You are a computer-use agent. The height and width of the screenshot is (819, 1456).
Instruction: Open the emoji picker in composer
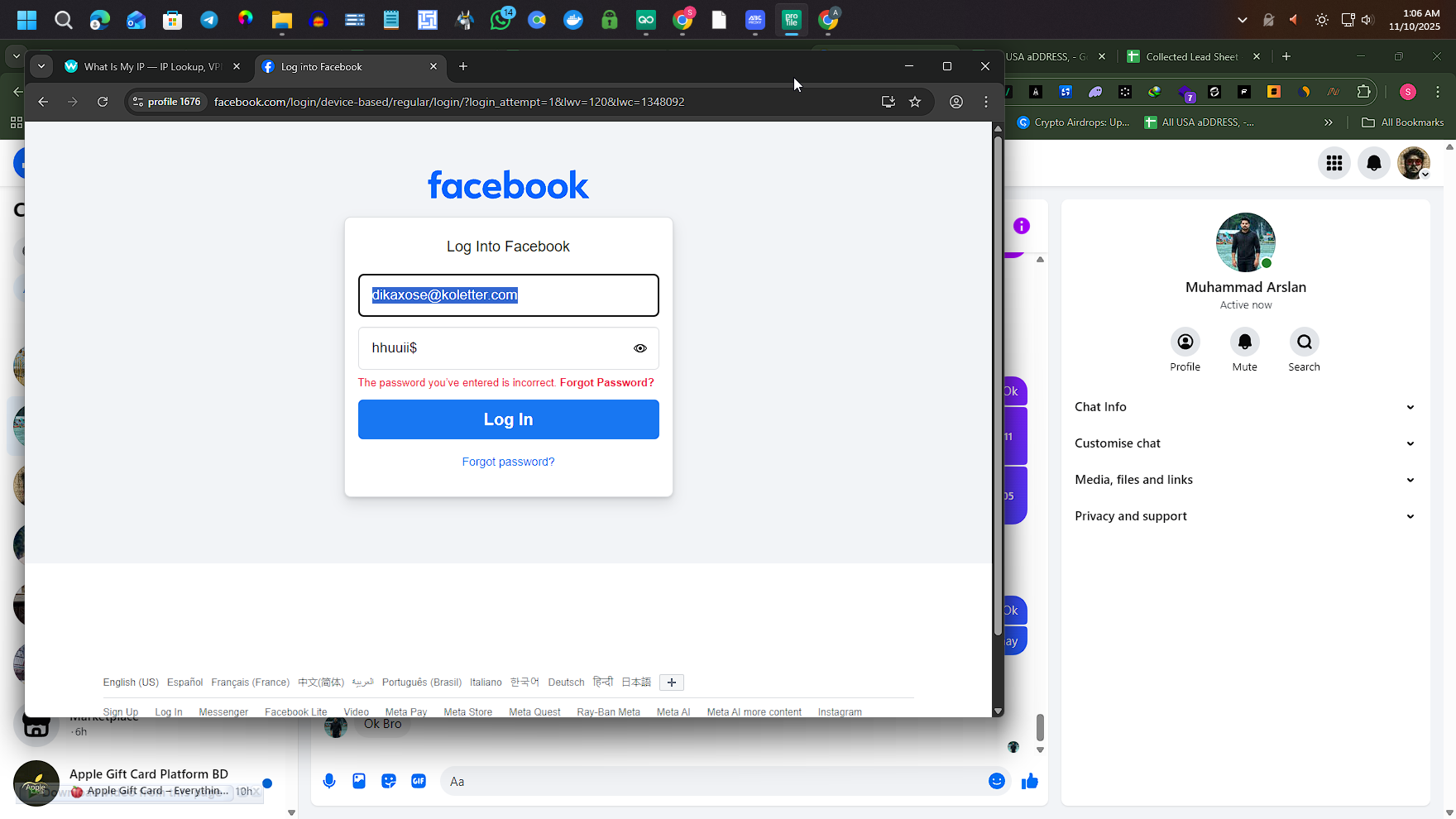[997, 781]
